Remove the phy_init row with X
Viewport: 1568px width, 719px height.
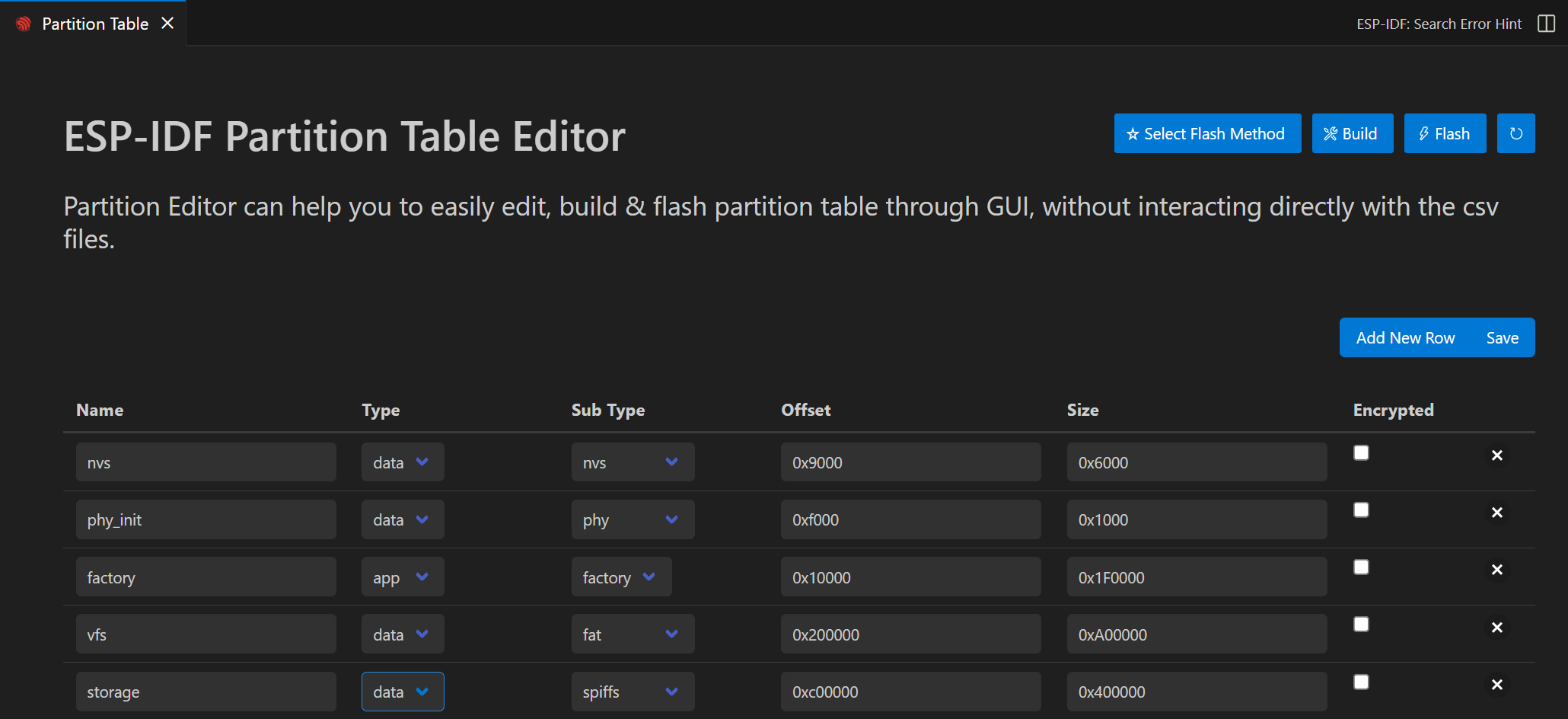[x=1496, y=513]
